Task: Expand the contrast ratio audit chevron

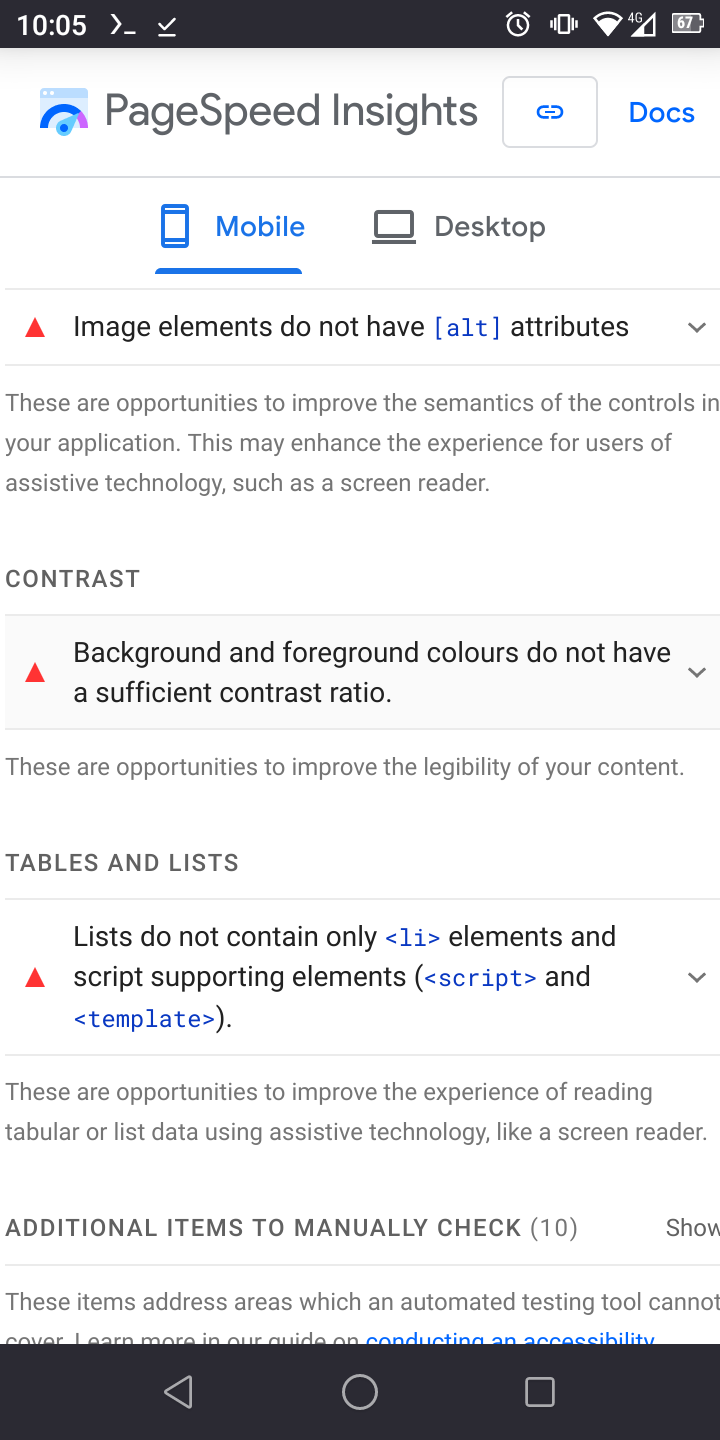Action: click(x=697, y=672)
